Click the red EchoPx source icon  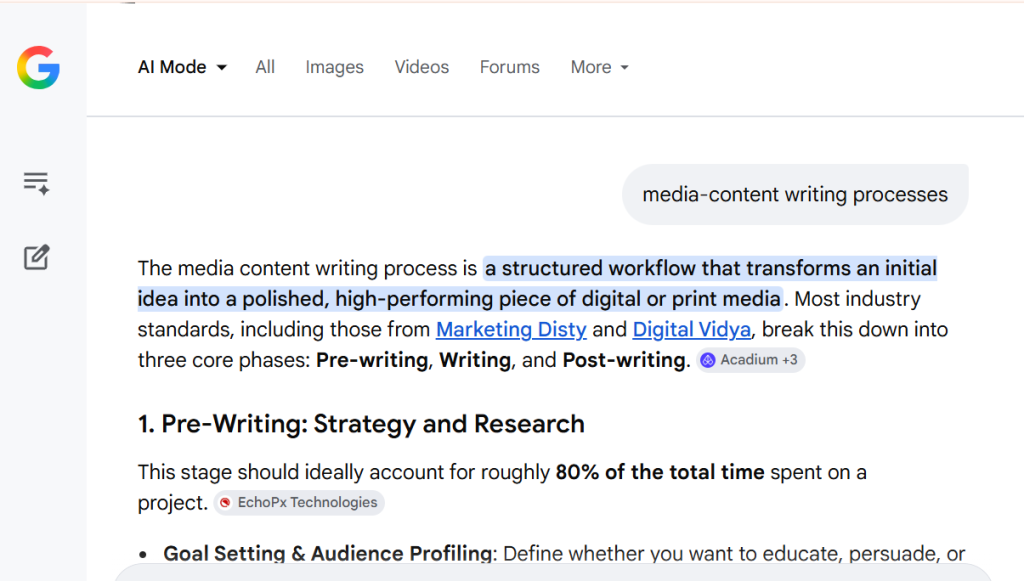226,503
